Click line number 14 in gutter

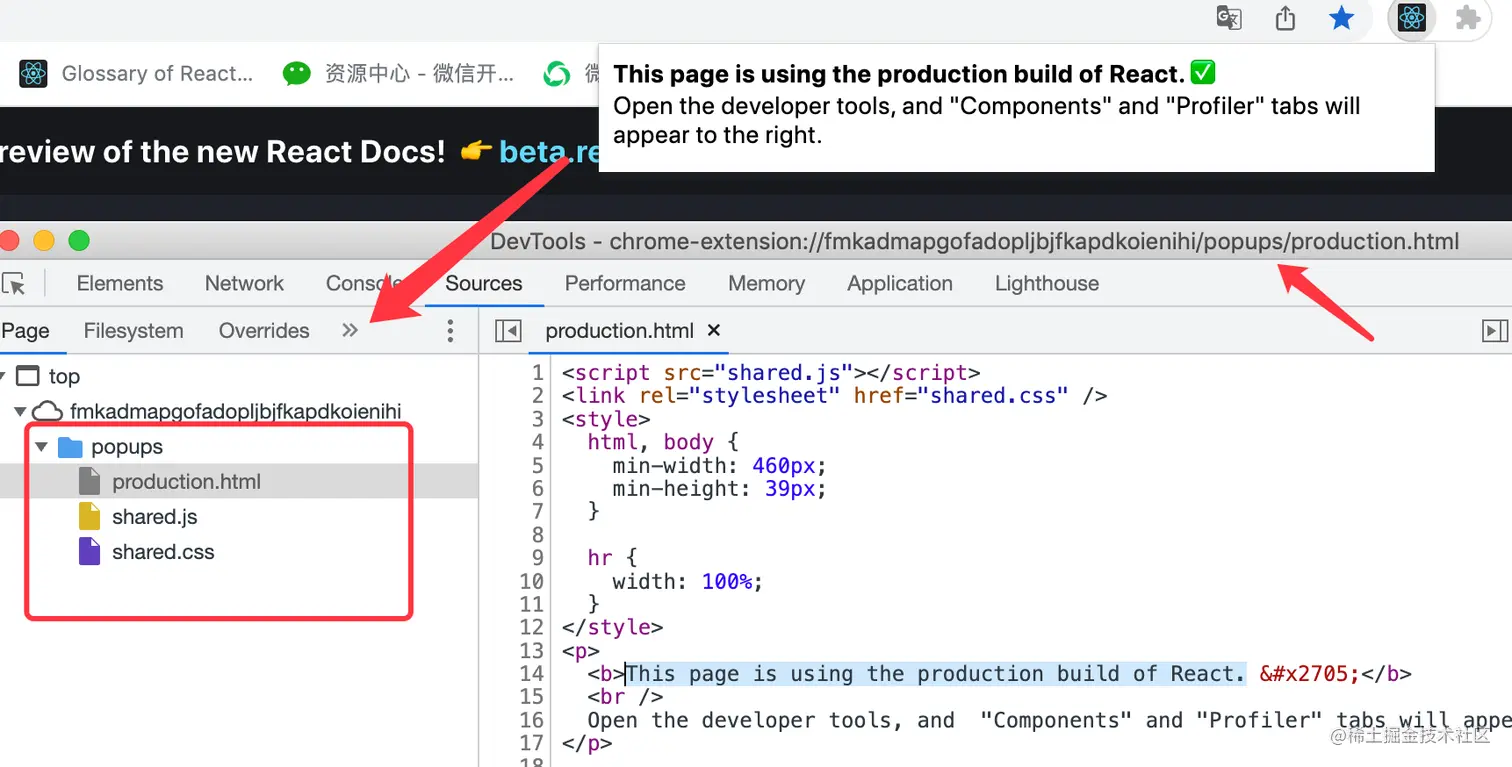[x=532, y=673]
